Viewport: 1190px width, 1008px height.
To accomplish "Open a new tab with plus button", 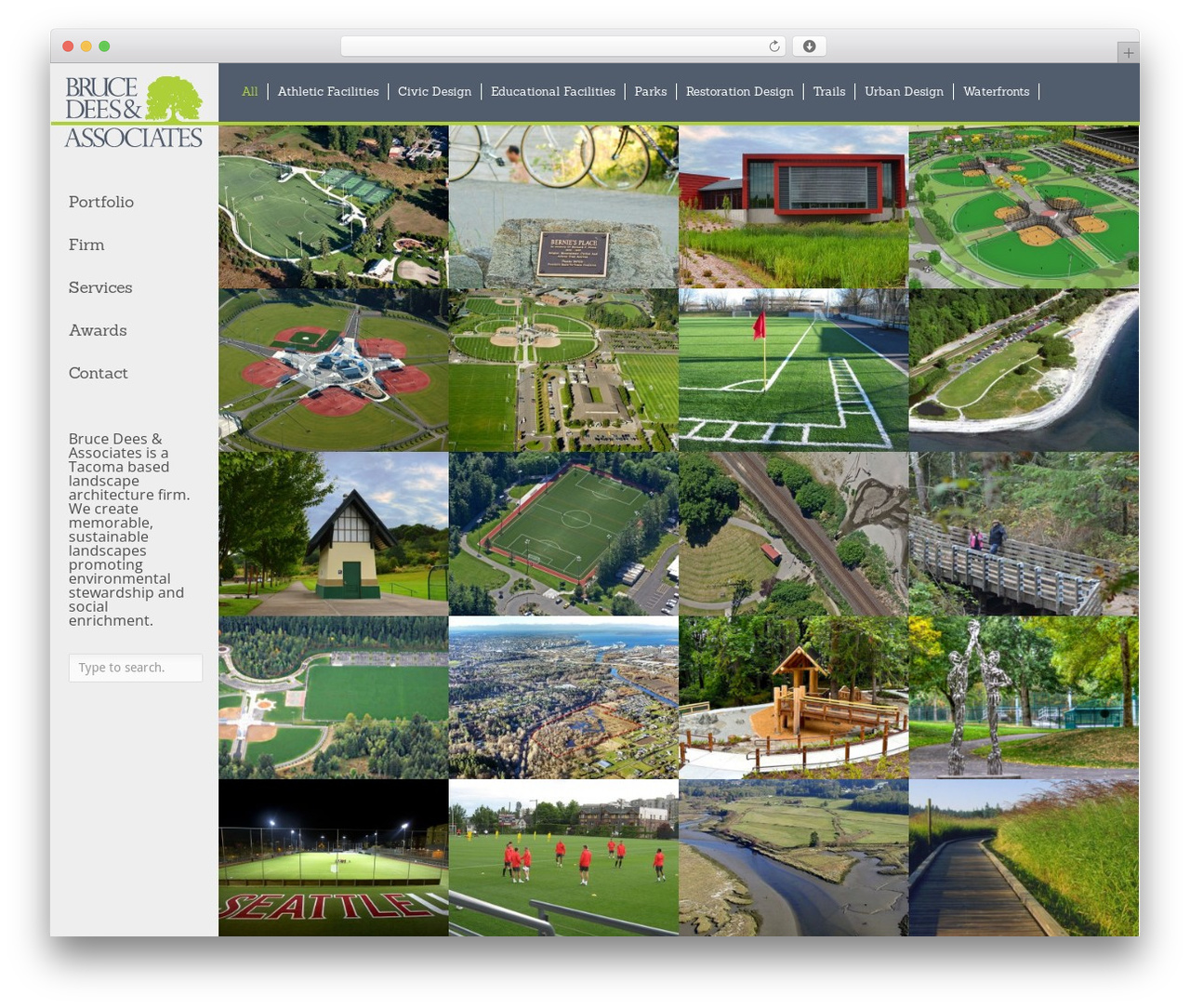I will [x=1128, y=53].
